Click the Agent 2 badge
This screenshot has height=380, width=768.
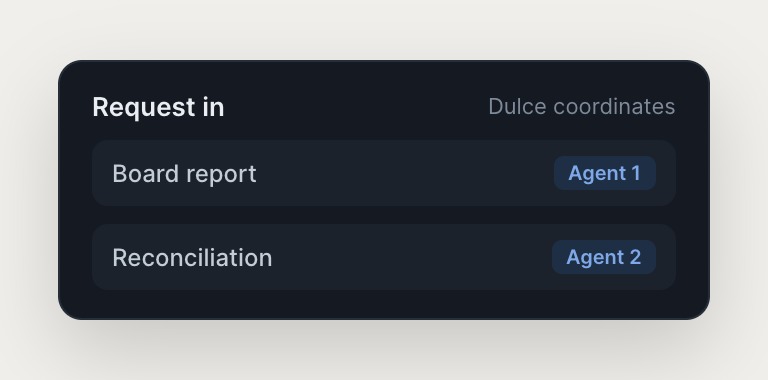coord(603,257)
